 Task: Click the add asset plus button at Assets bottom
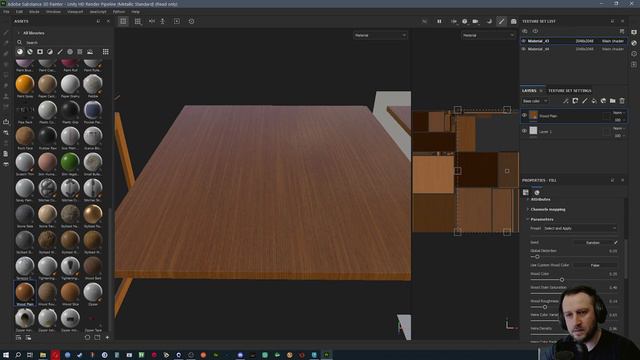click(x=107, y=338)
